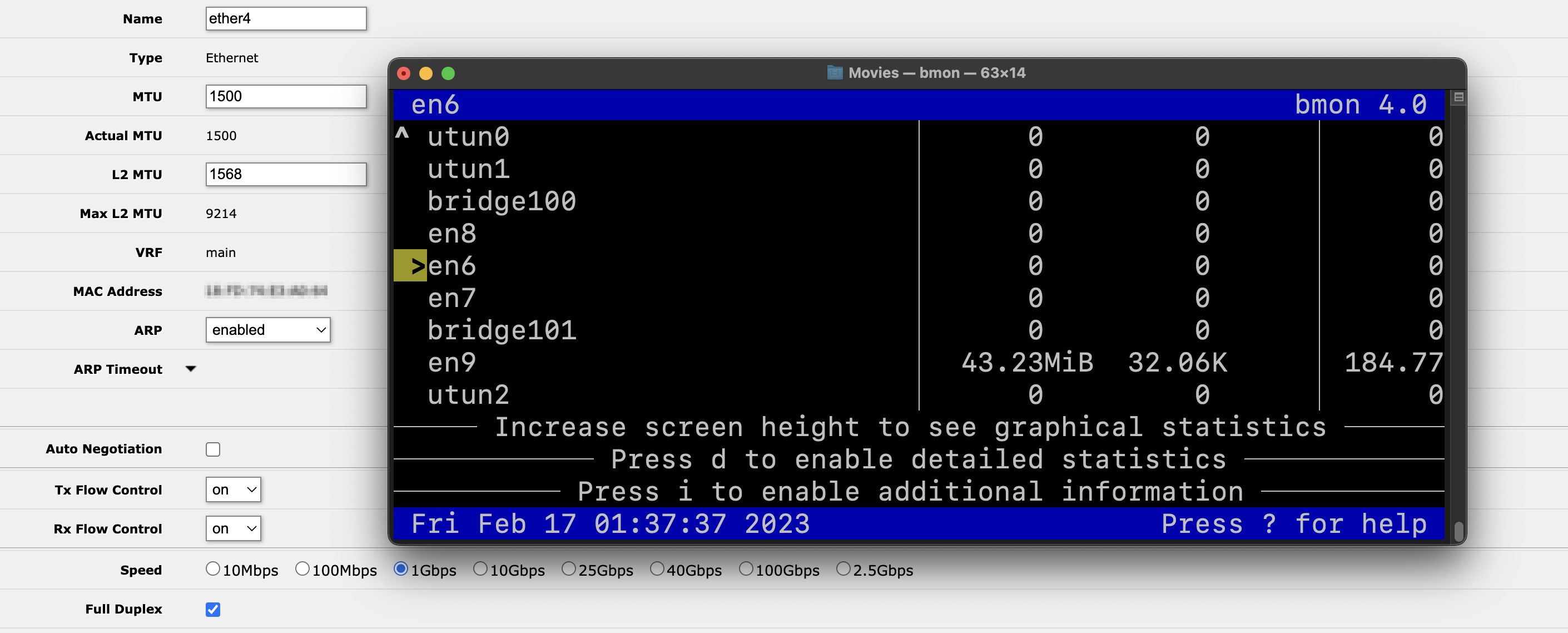Click the Movies folder icon in terminal title
Image resolution: width=1568 pixels, height=633 pixels.
tap(835, 73)
